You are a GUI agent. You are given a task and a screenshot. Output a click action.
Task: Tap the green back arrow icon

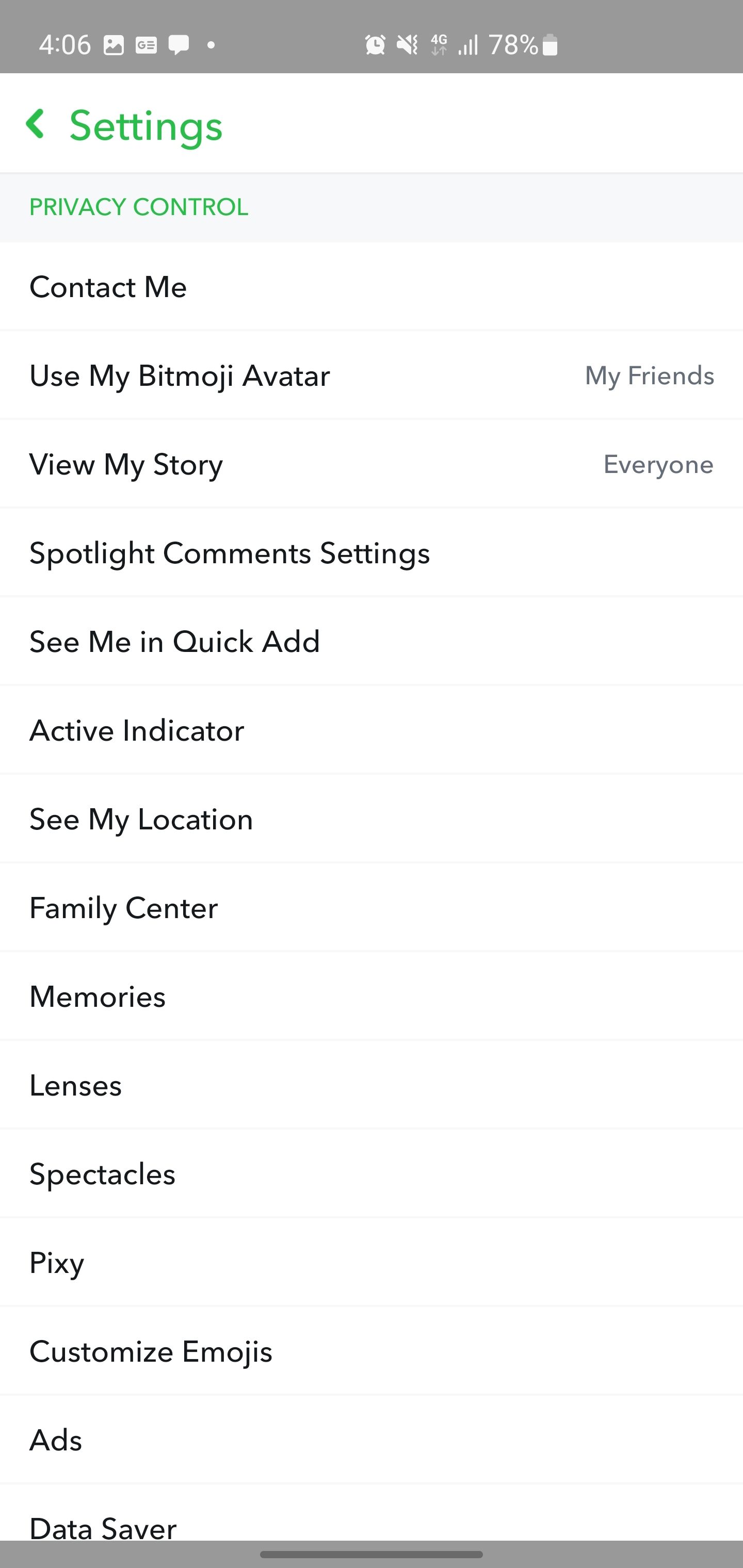click(x=35, y=124)
